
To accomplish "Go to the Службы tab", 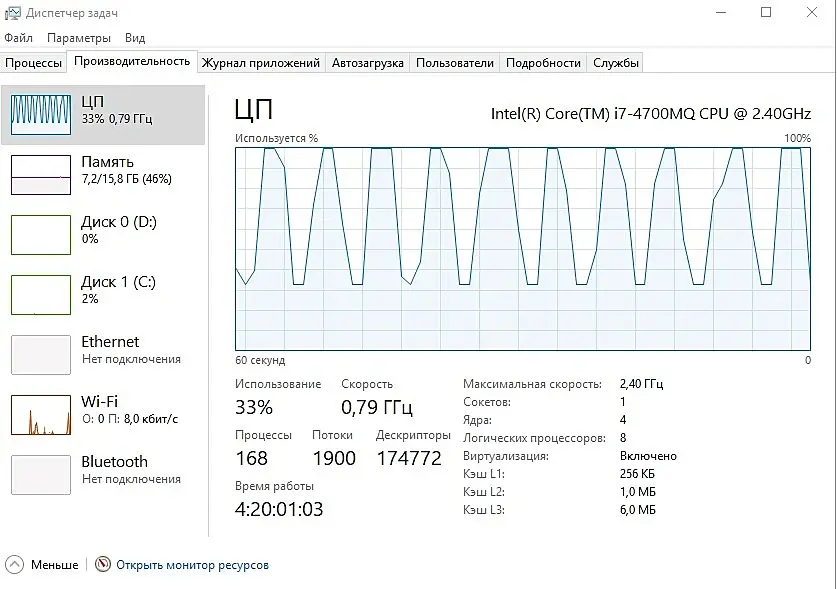I will [x=615, y=63].
